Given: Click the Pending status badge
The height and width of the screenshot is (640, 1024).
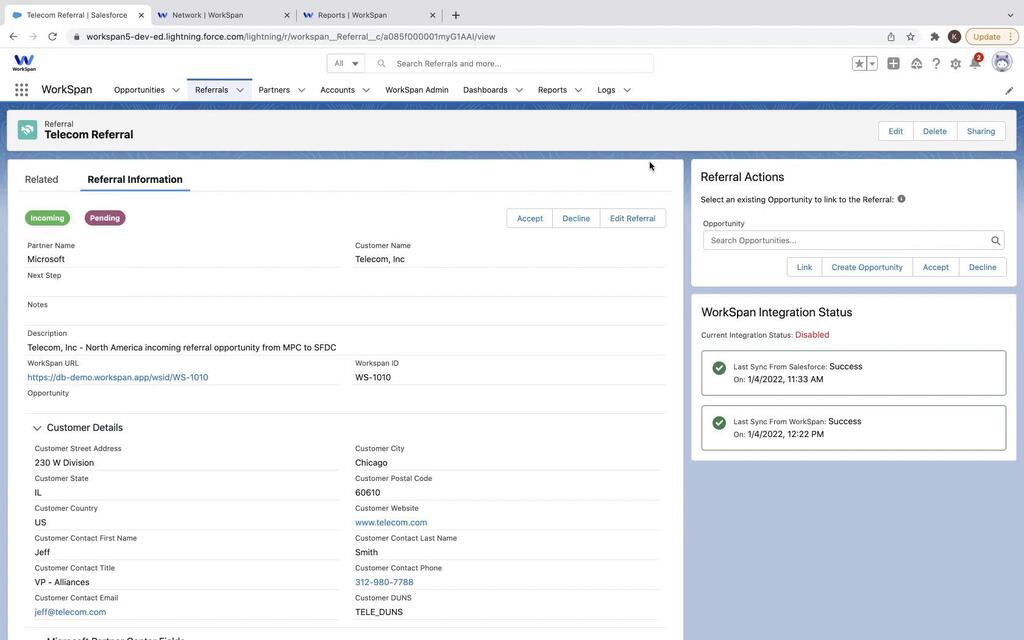Looking at the screenshot, I should tap(104, 218).
